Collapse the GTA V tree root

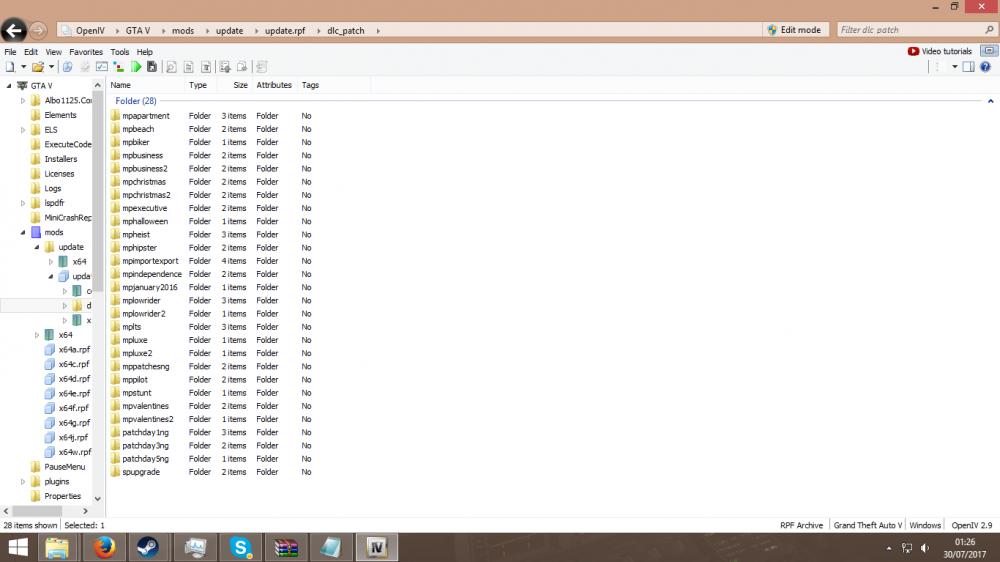(9, 85)
